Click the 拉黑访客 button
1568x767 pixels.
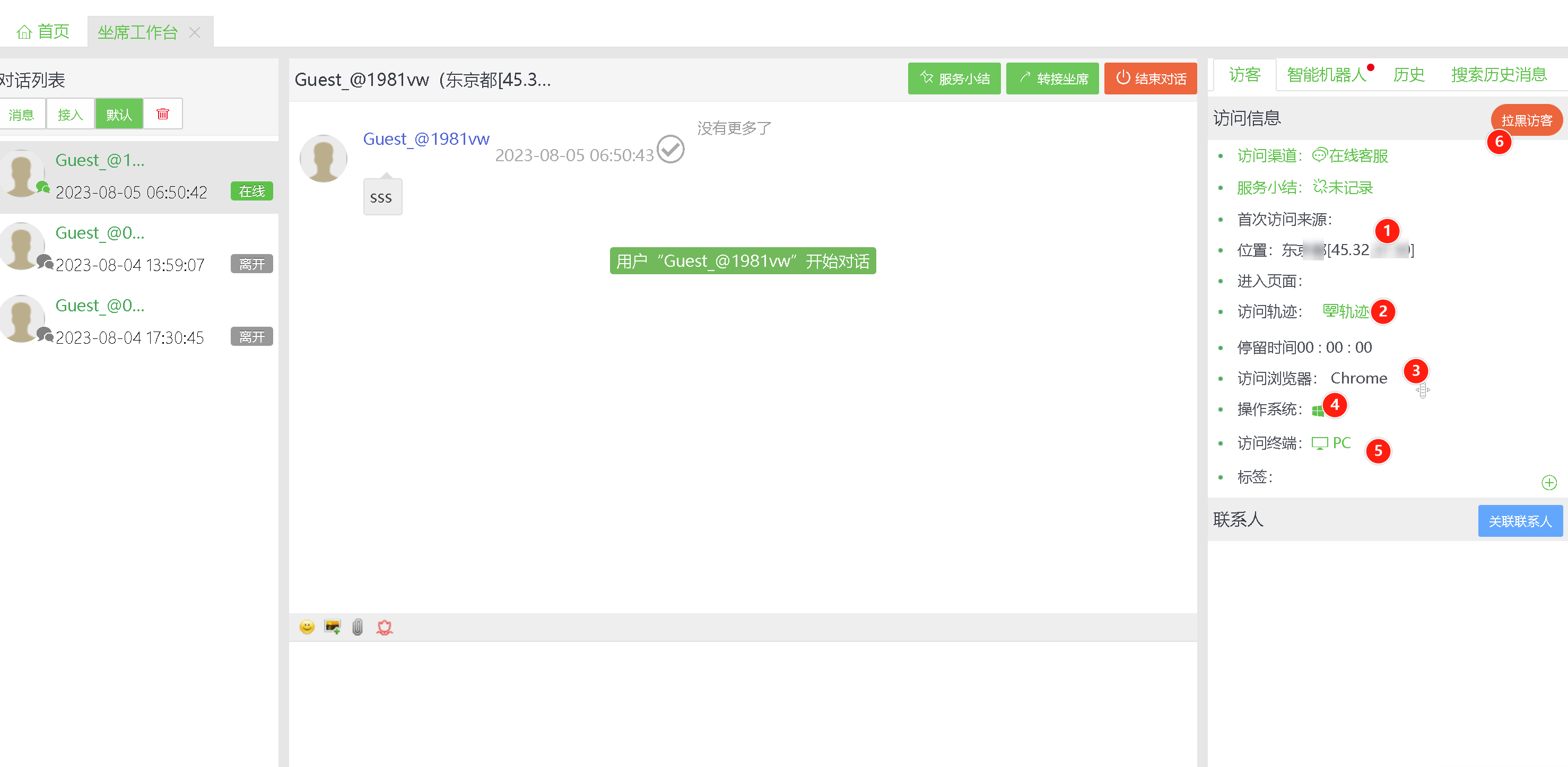tap(1526, 120)
